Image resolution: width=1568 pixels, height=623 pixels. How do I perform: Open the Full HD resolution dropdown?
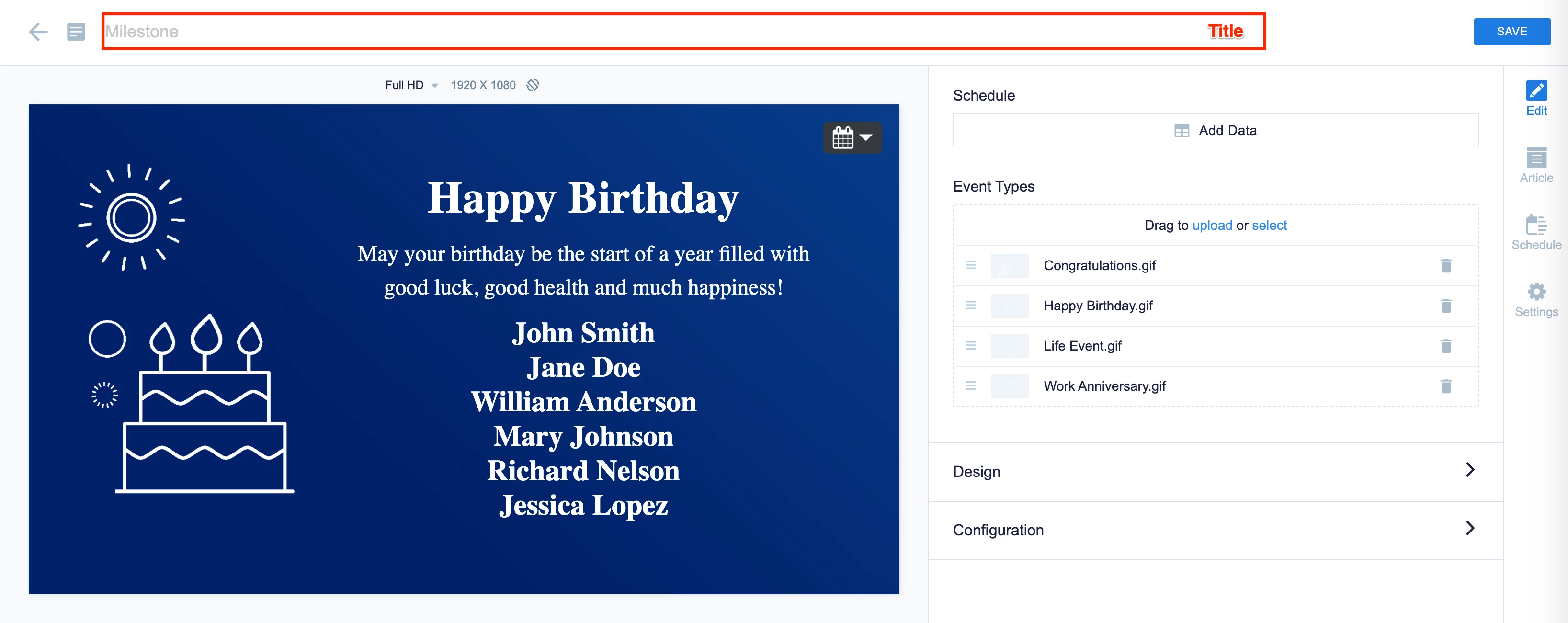coord(411,85)
